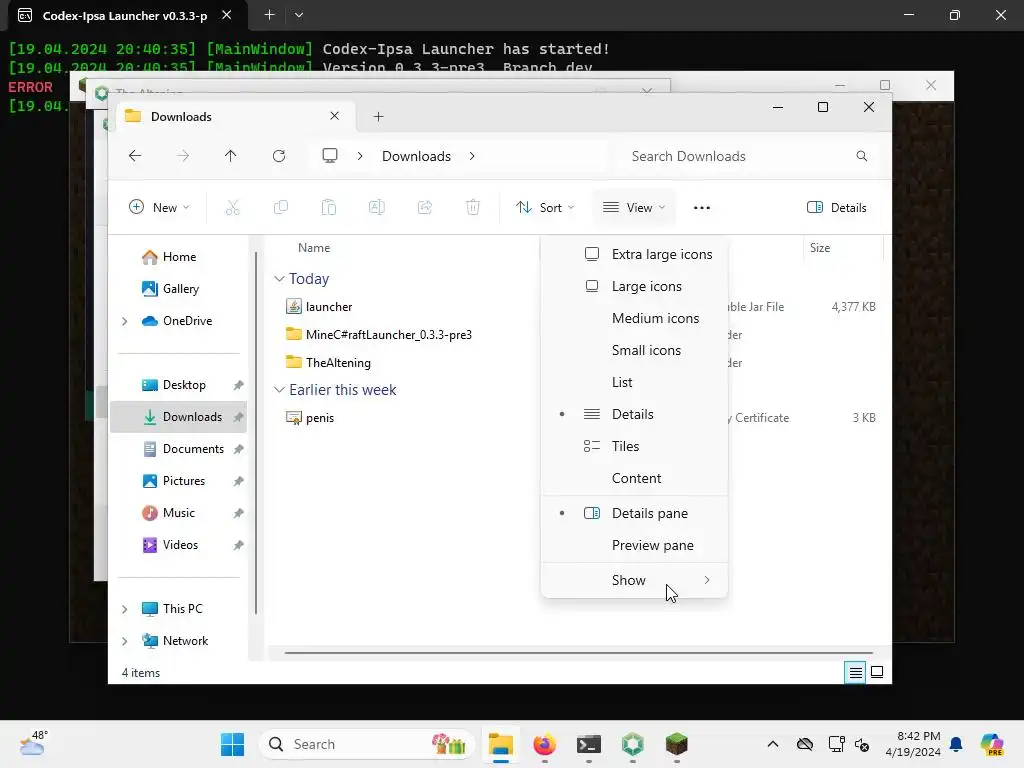
Task: Click the Cut toolbar icon
Action: click(232, 208)
